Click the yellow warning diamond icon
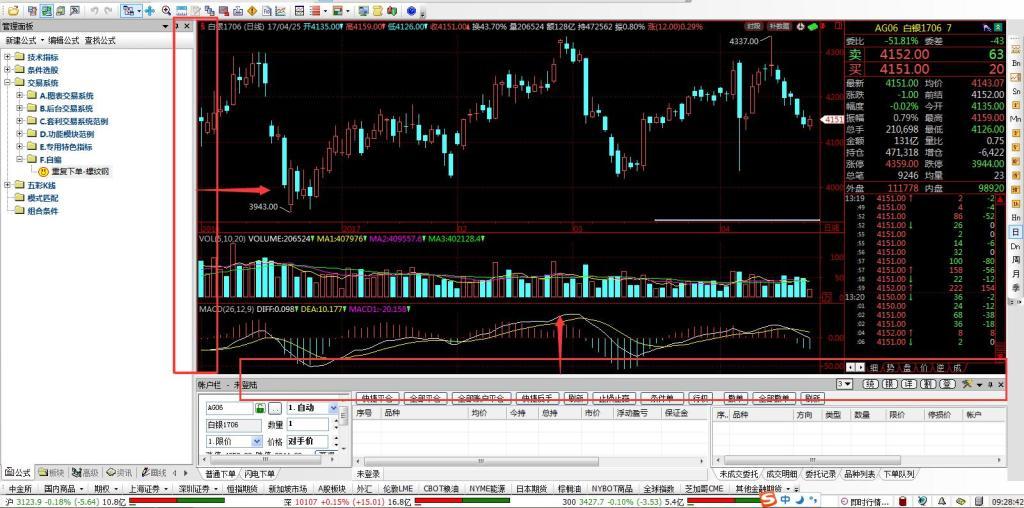The height and width of the screenshot is (508, 1024). (252, 10)
